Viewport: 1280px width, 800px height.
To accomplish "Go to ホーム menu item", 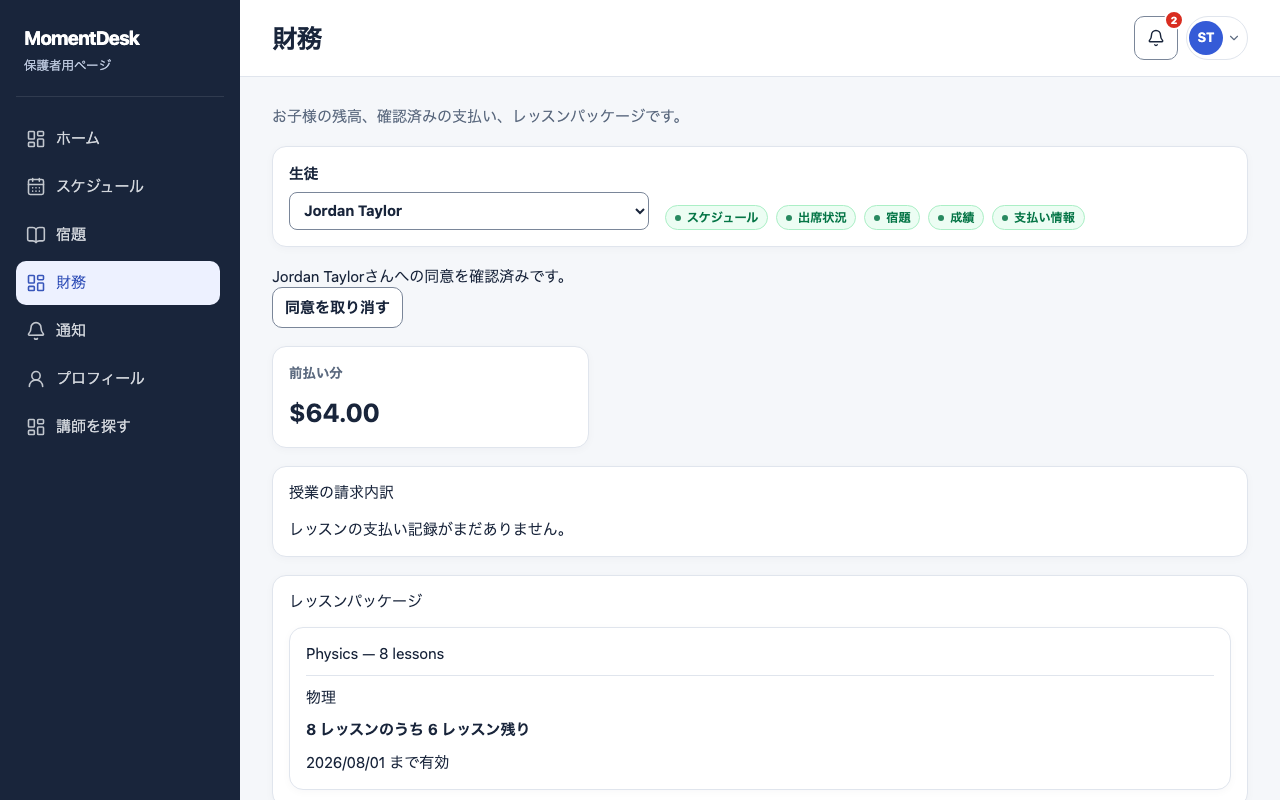I will click(118, 139).
